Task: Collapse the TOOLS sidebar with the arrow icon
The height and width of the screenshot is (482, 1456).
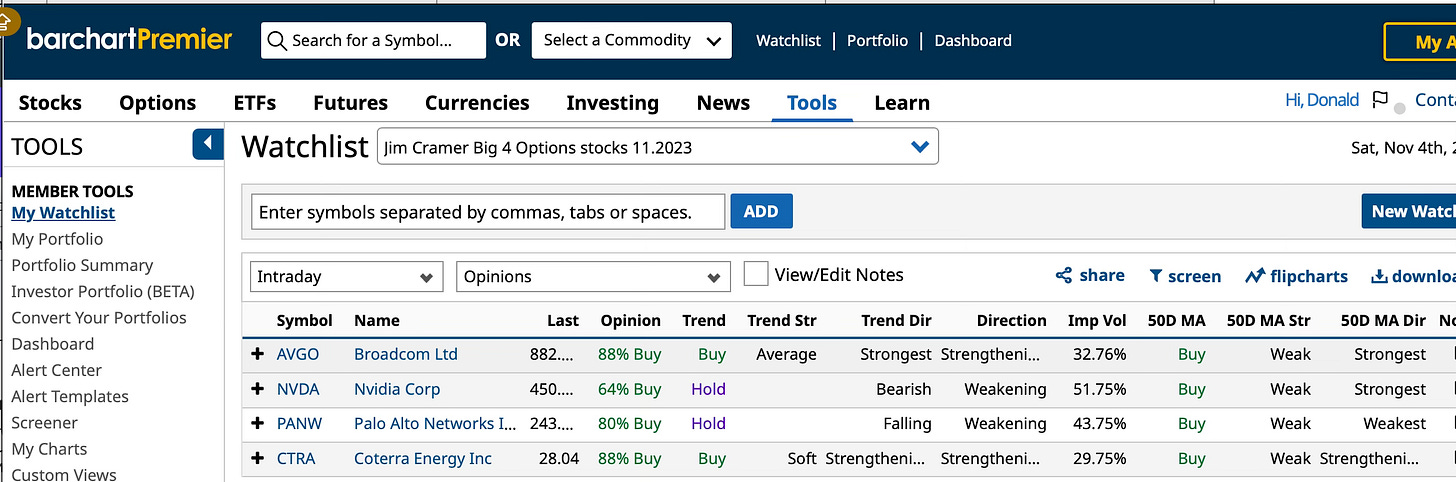Action: (208, 145)
